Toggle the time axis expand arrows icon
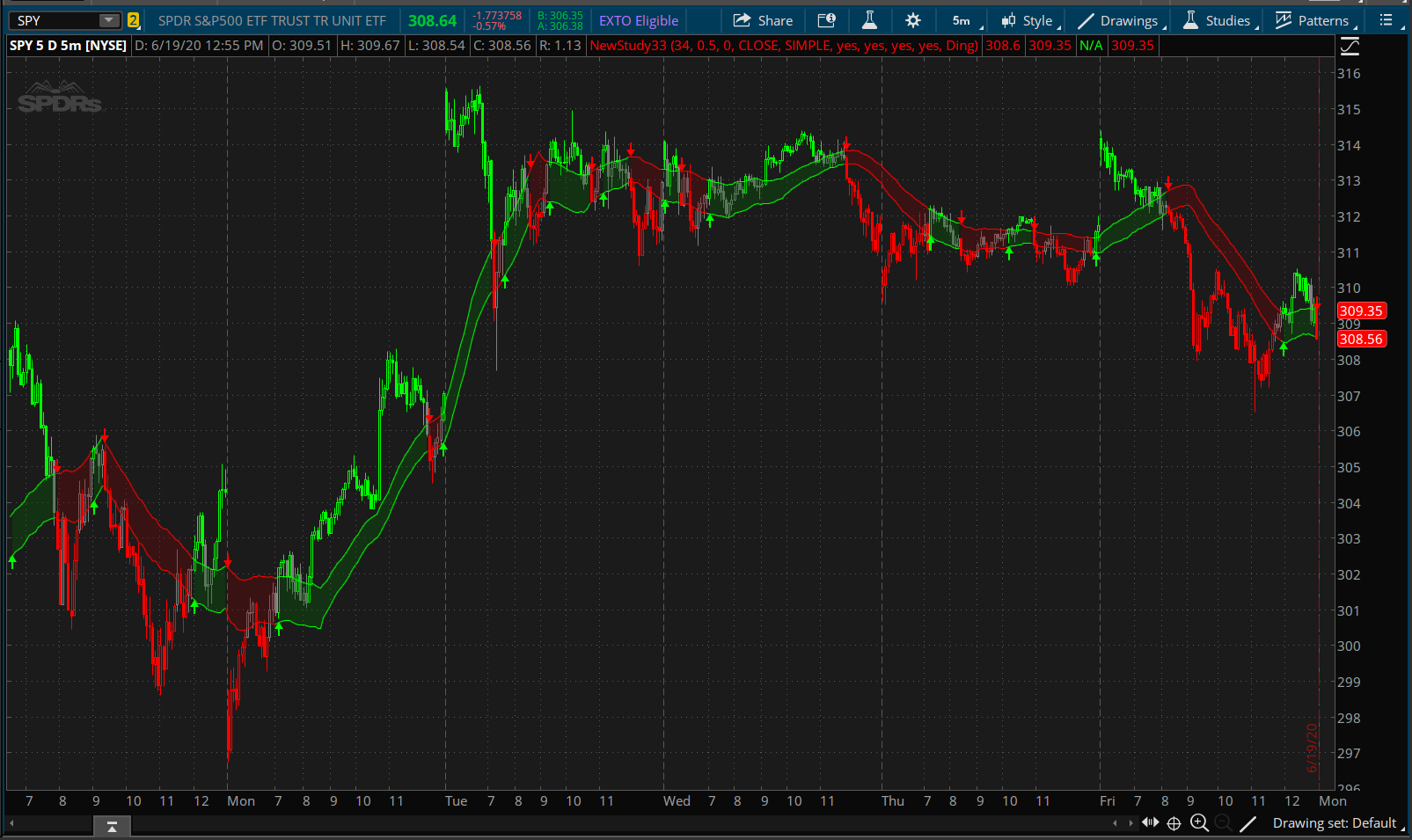 tap(1150, 823)
